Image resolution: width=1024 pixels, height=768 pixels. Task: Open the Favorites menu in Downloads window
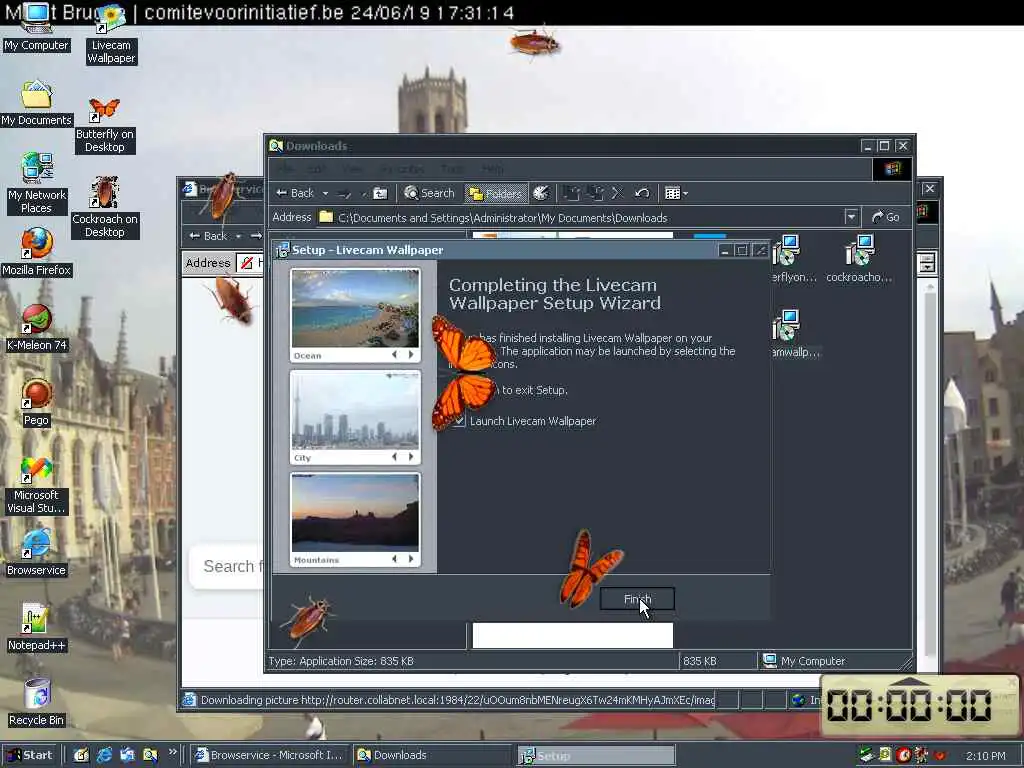pyautogui.click(x=402, y=169)
